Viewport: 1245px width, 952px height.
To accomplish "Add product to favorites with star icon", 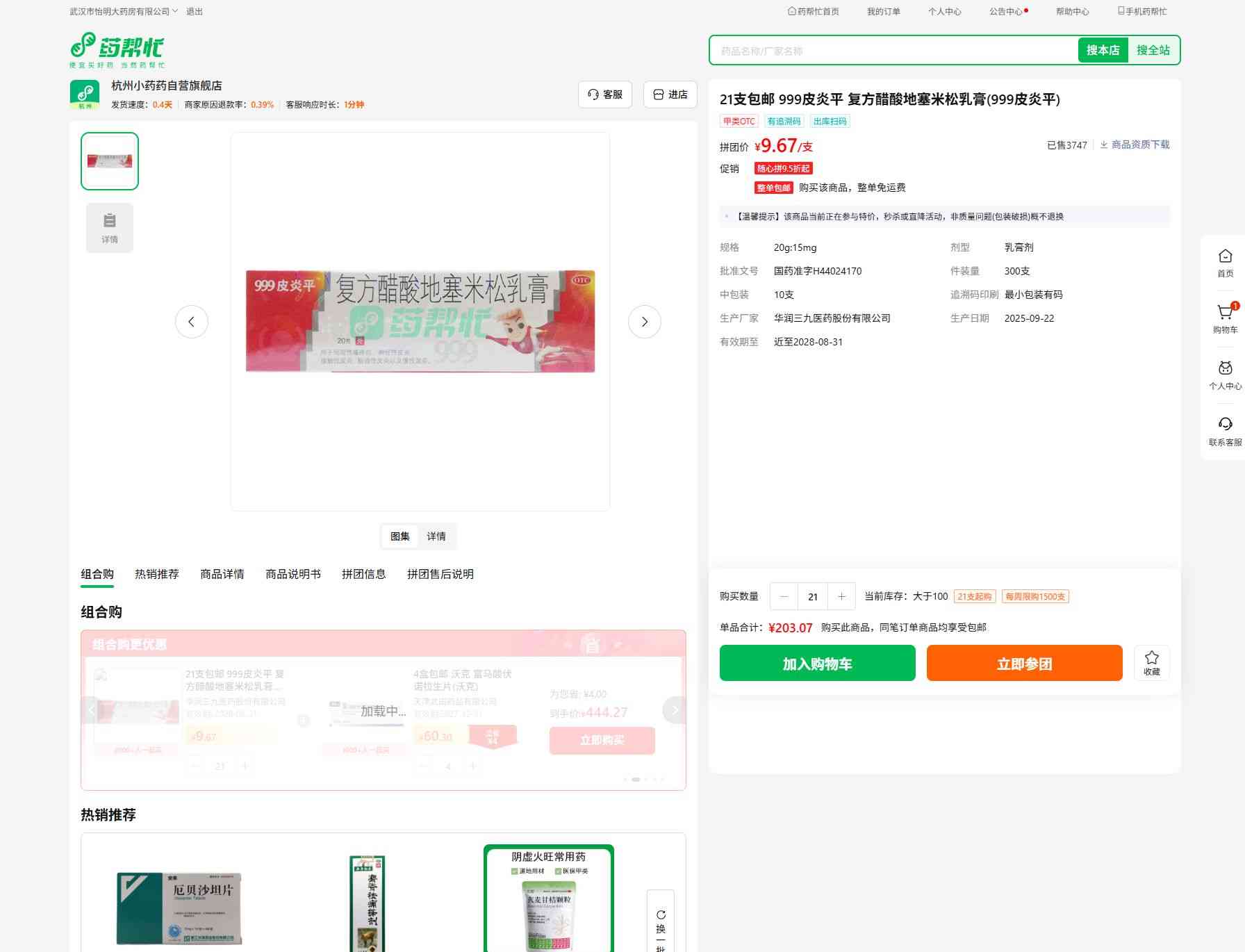I will [x=1151, y=662].
